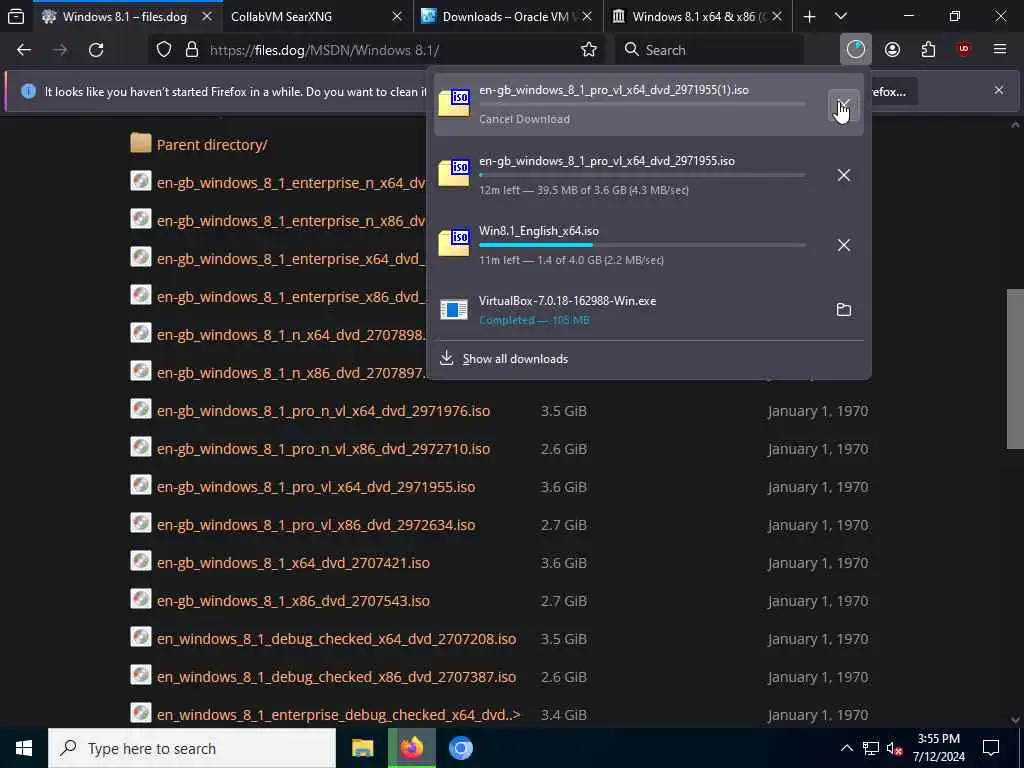Open the Firefox application menu
Viewport: 1024px width, 768px height.
point(1000,49)
